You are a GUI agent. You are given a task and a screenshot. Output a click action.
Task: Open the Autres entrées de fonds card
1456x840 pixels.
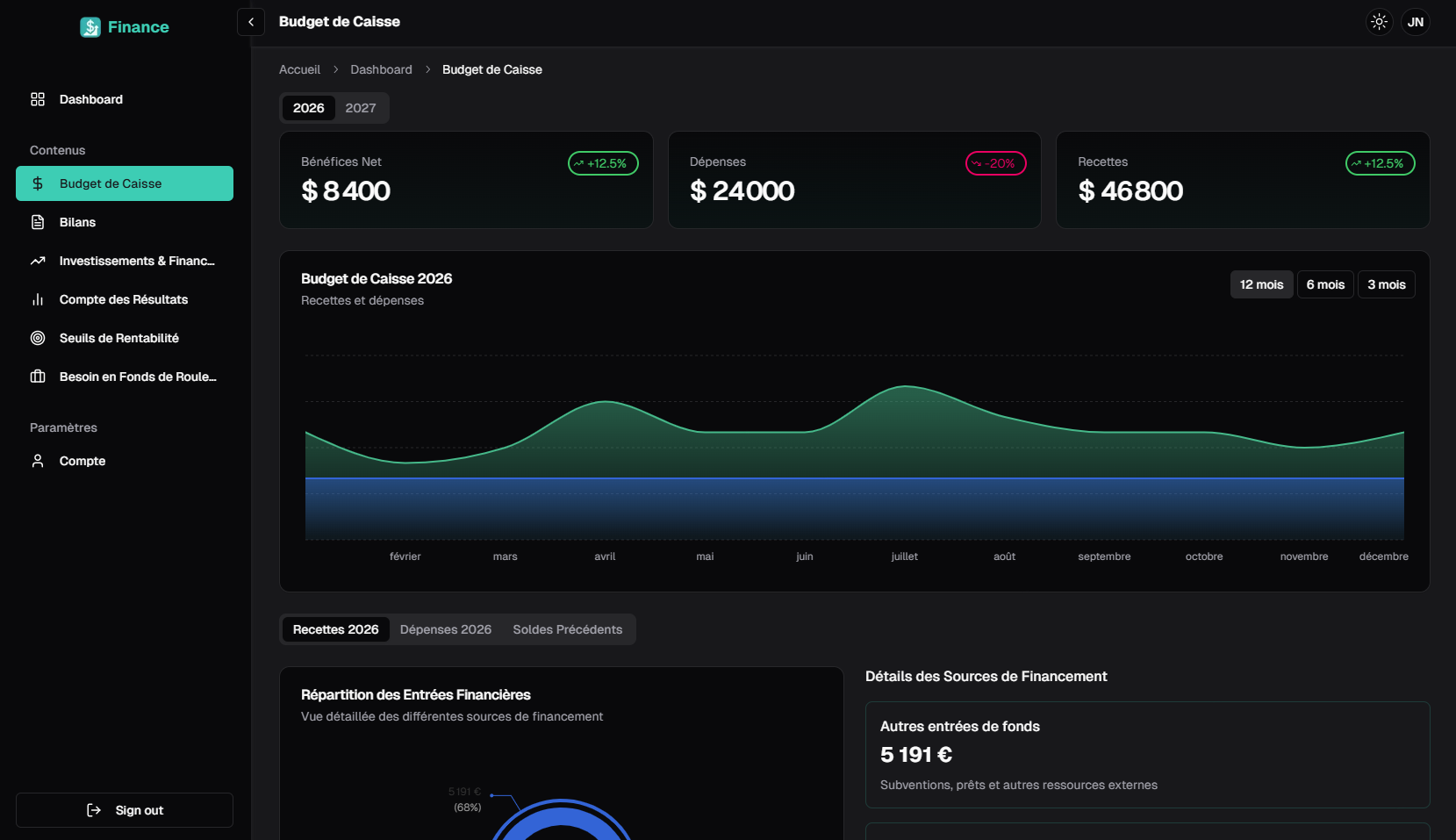(x=1147, y=755)
